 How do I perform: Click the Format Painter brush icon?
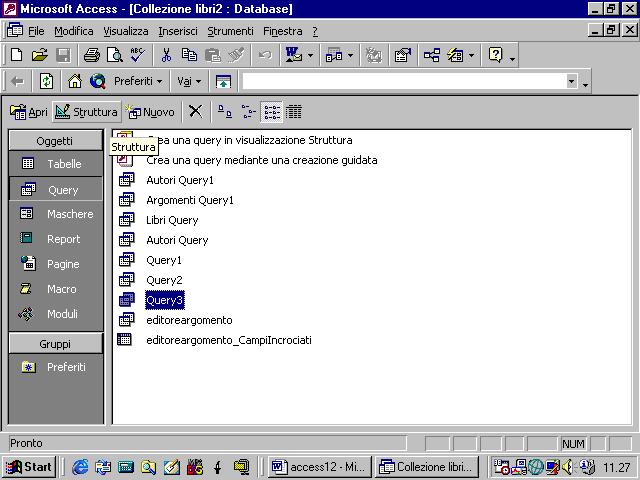pos(236,55)
